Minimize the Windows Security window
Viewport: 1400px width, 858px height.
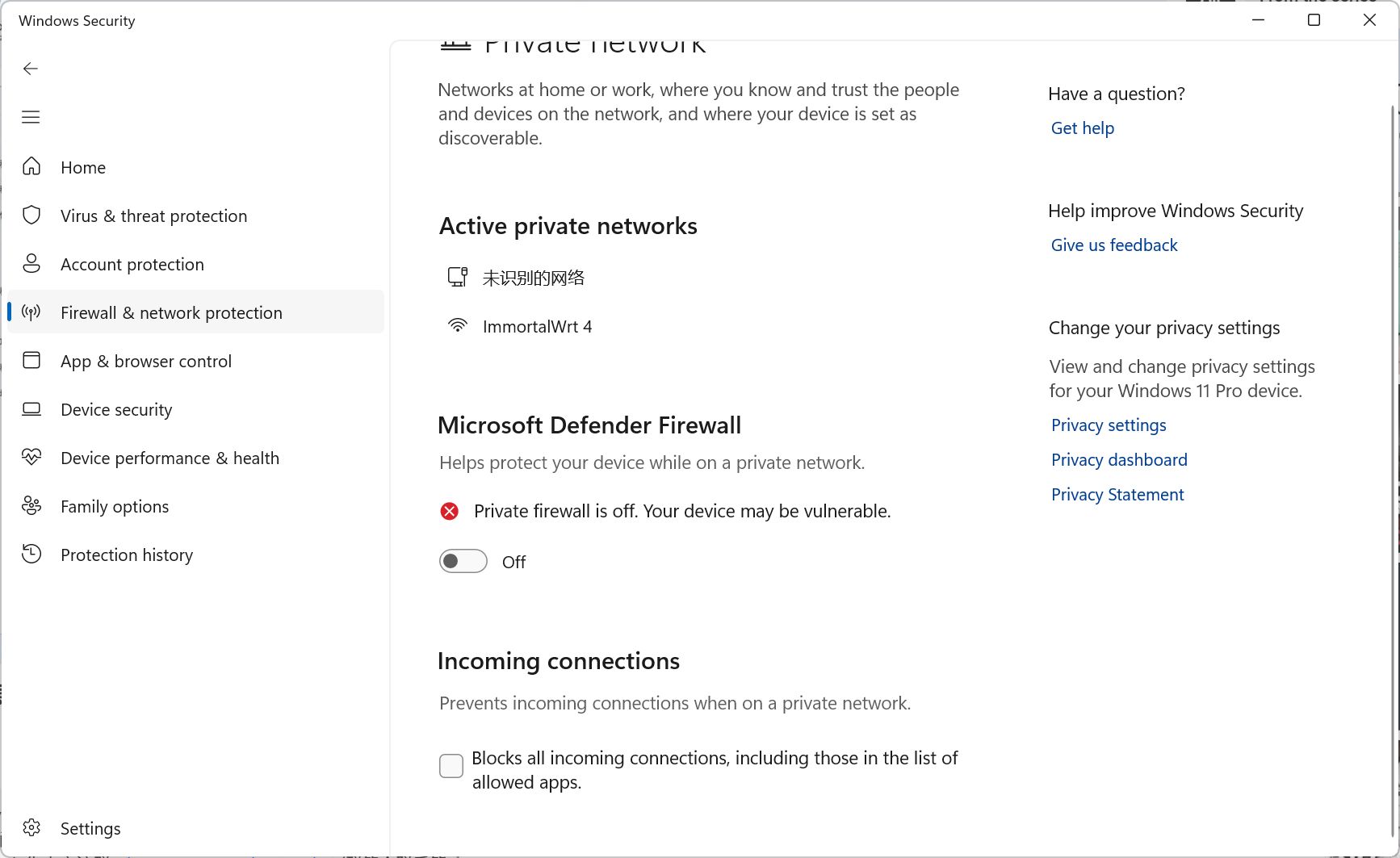pos(1258,20)
